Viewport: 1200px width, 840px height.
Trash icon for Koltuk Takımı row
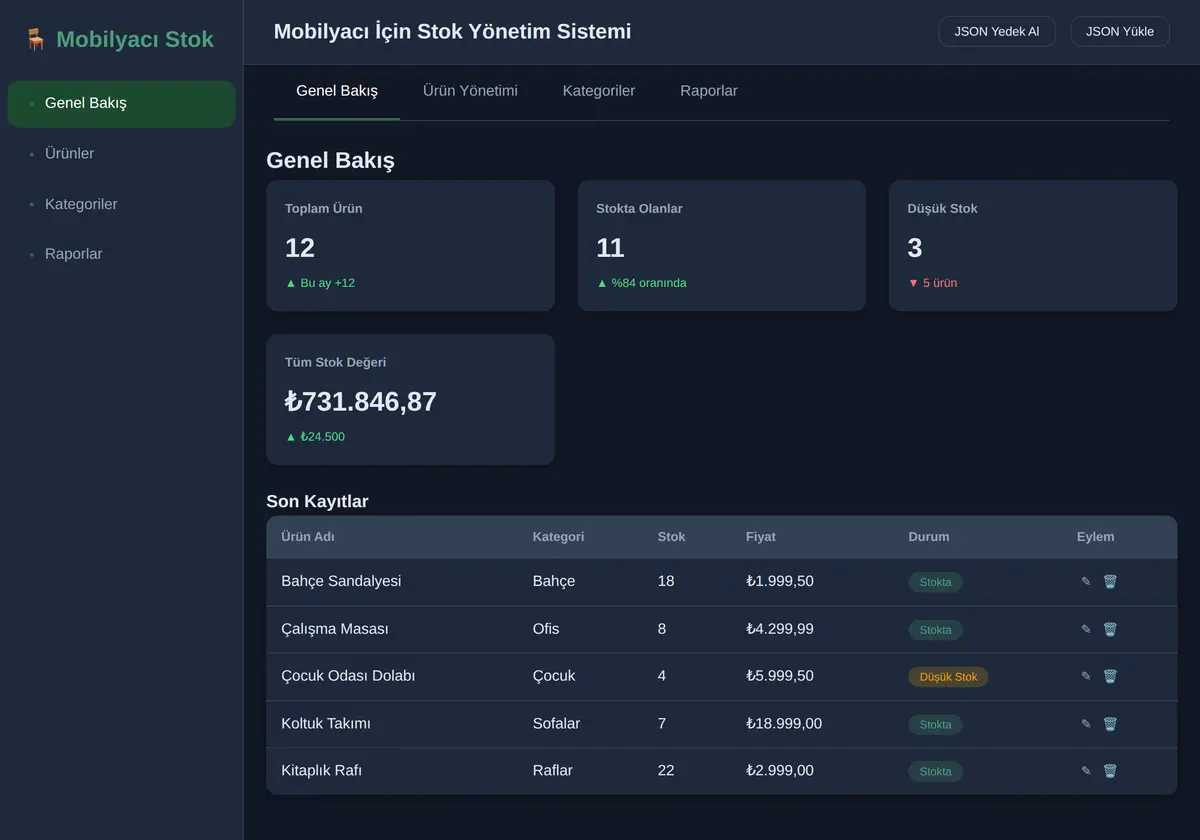[x=1110, y=724]
